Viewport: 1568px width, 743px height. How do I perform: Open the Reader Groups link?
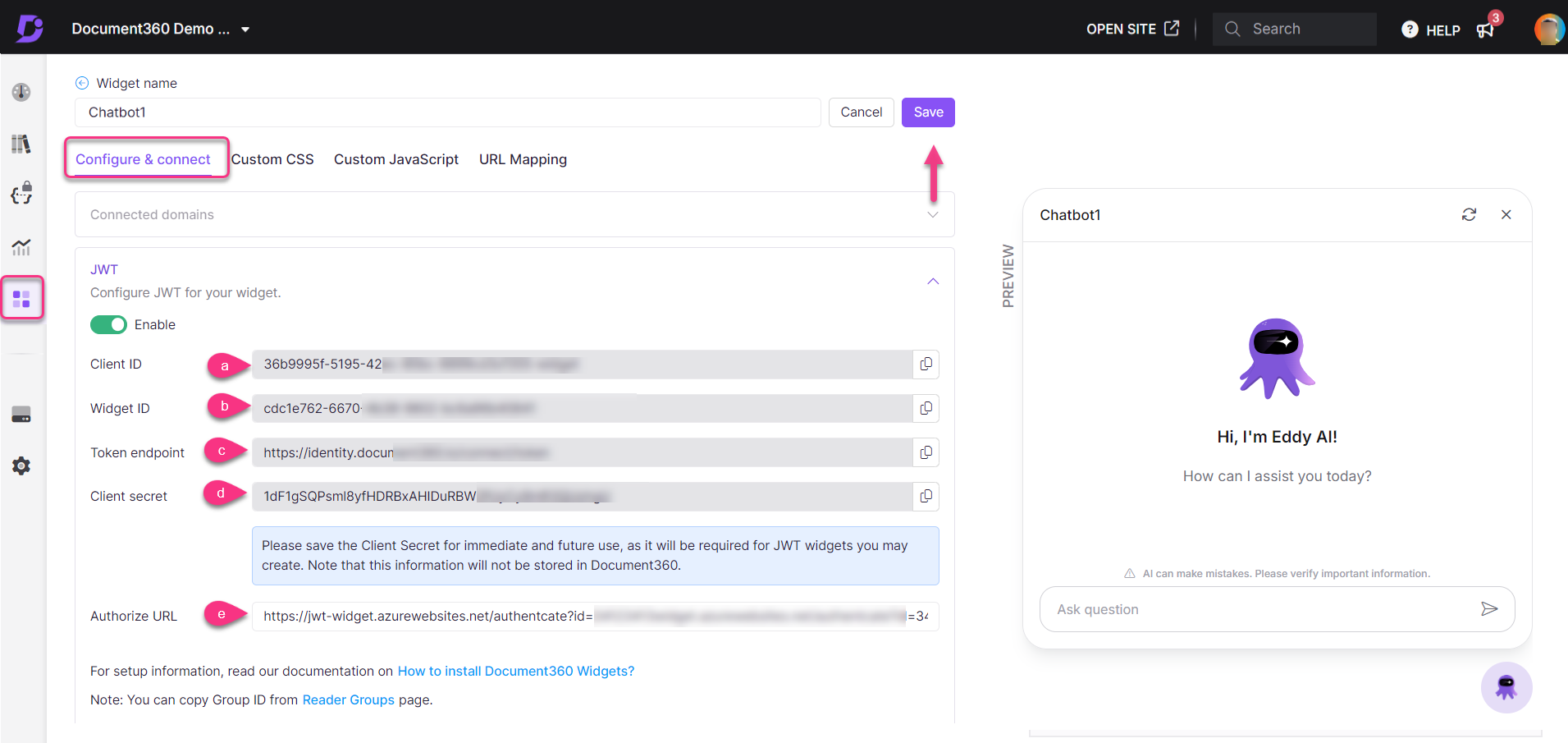click(x=349, y=699)
